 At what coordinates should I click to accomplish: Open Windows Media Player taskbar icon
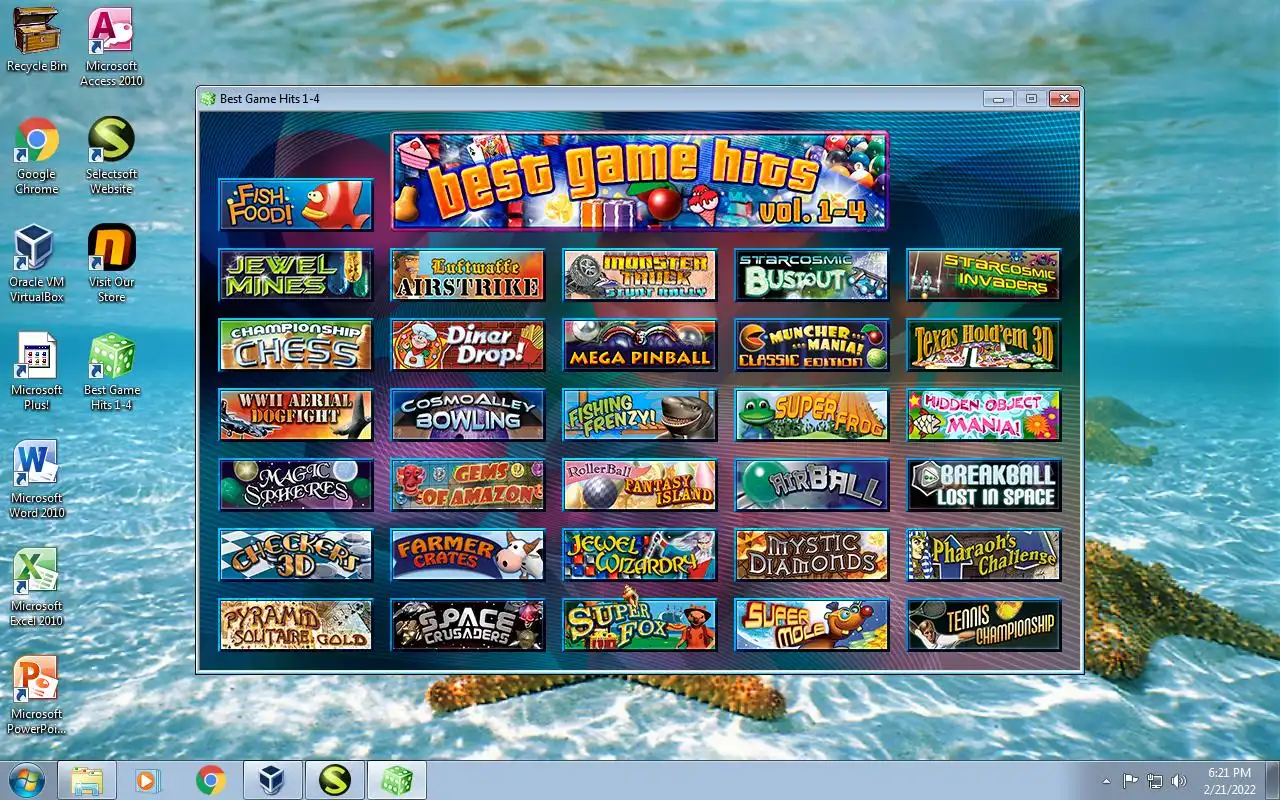148,780
